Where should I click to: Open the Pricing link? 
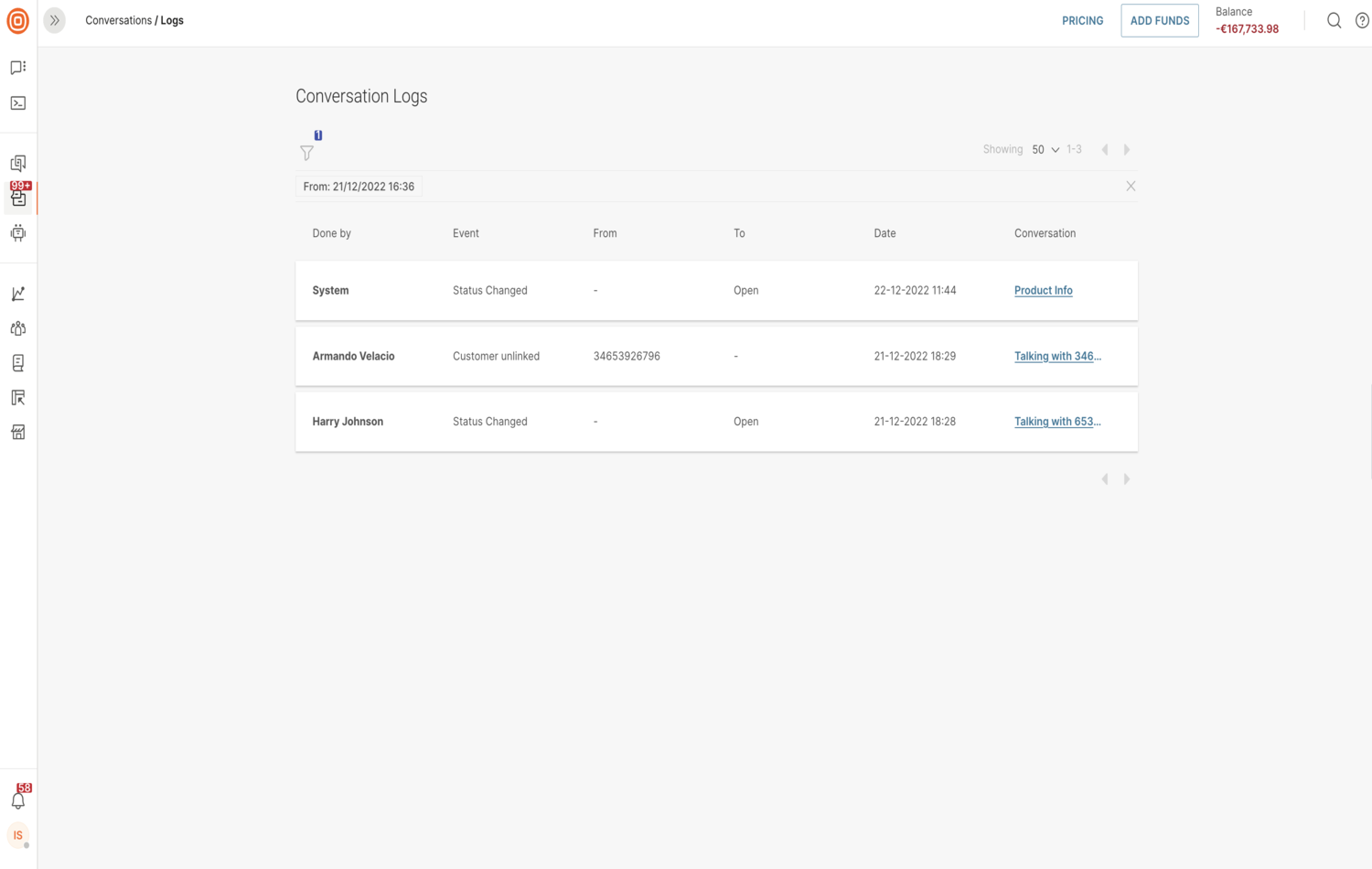[1082, 21]
